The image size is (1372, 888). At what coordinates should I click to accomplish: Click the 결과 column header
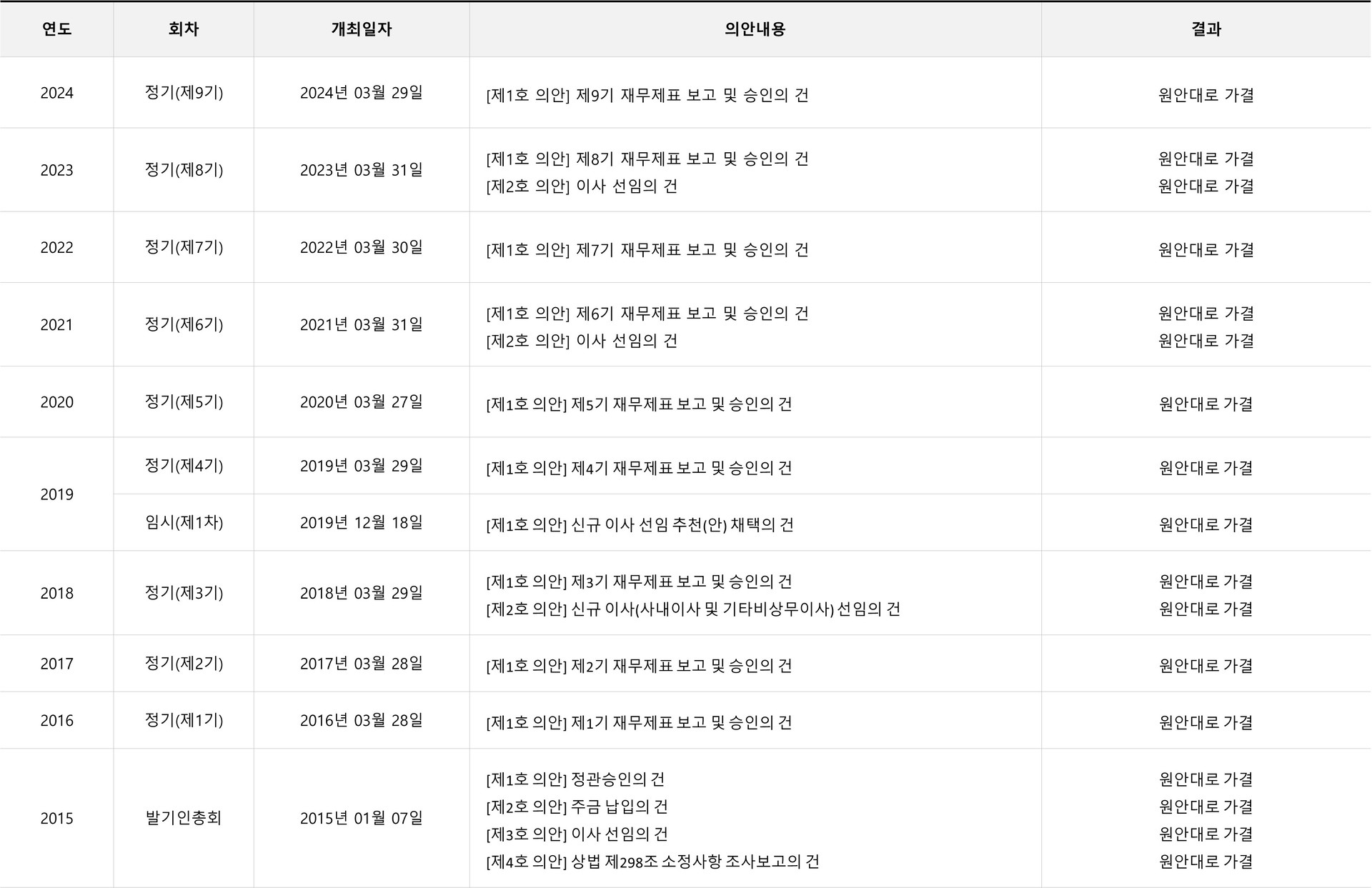[1206, 29]
